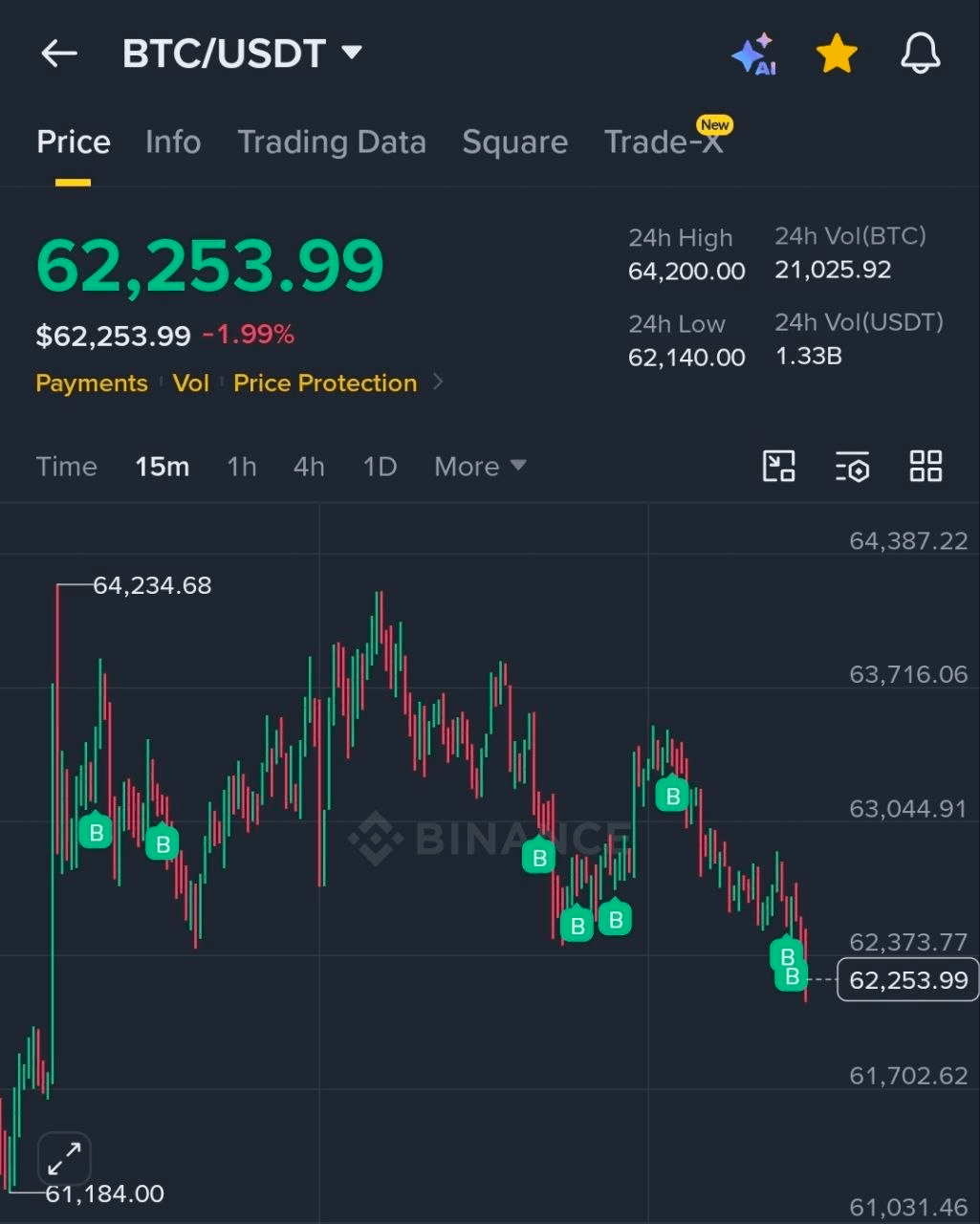Select the 1h chart interval
The image size is (980, 1224).
241,467
